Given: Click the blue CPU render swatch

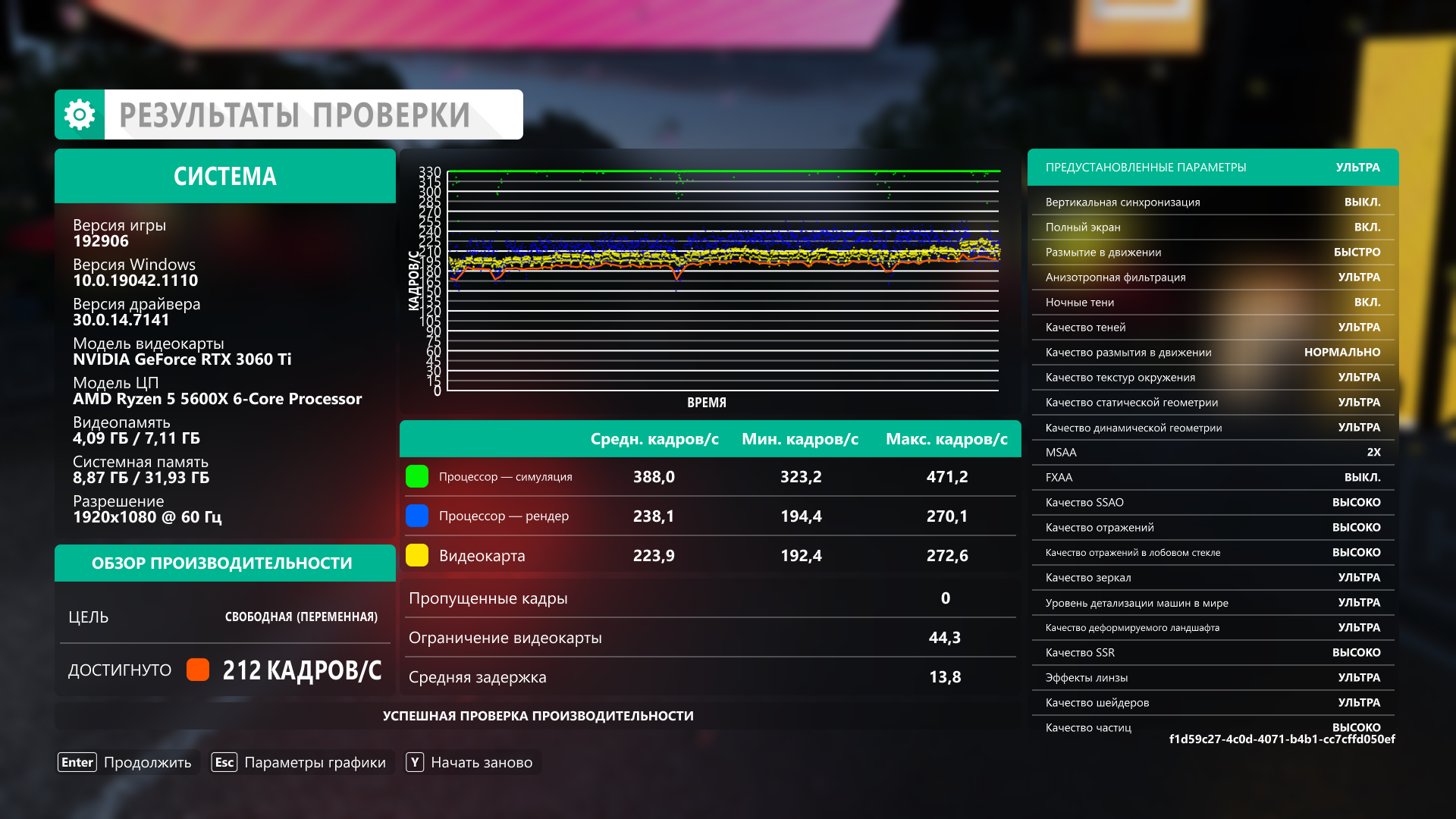Looking at the screenshot, I should tap(417, 516).
